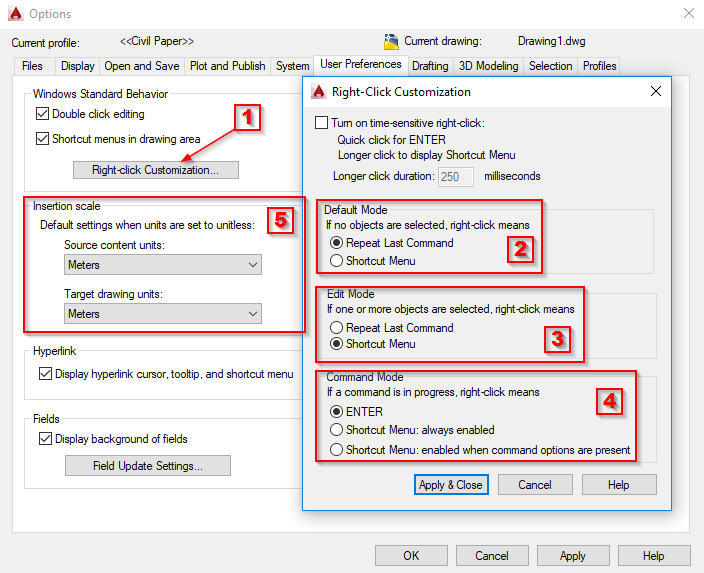Open Source content units dropdown
This screenshot has width=704, height=573.
coord(163,264)
